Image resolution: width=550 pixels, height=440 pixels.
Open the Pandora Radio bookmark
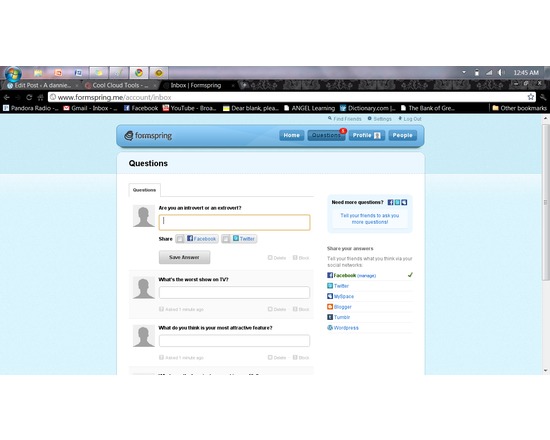coord(31,108)
